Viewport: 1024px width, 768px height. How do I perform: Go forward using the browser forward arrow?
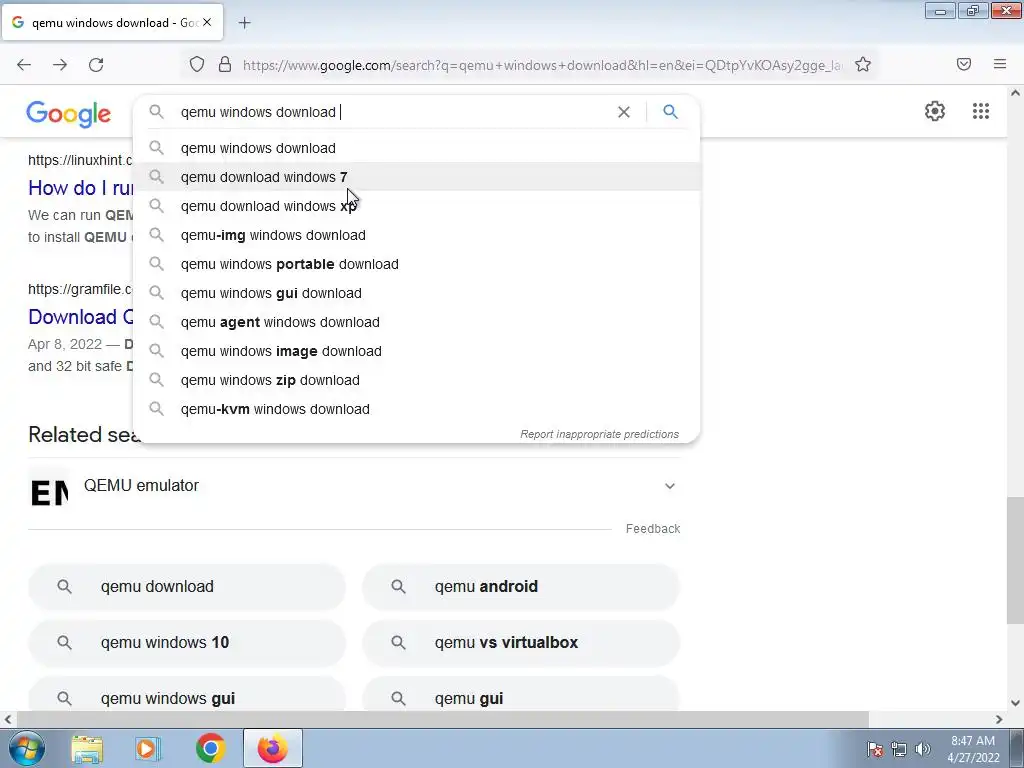(x=60, y=65)
